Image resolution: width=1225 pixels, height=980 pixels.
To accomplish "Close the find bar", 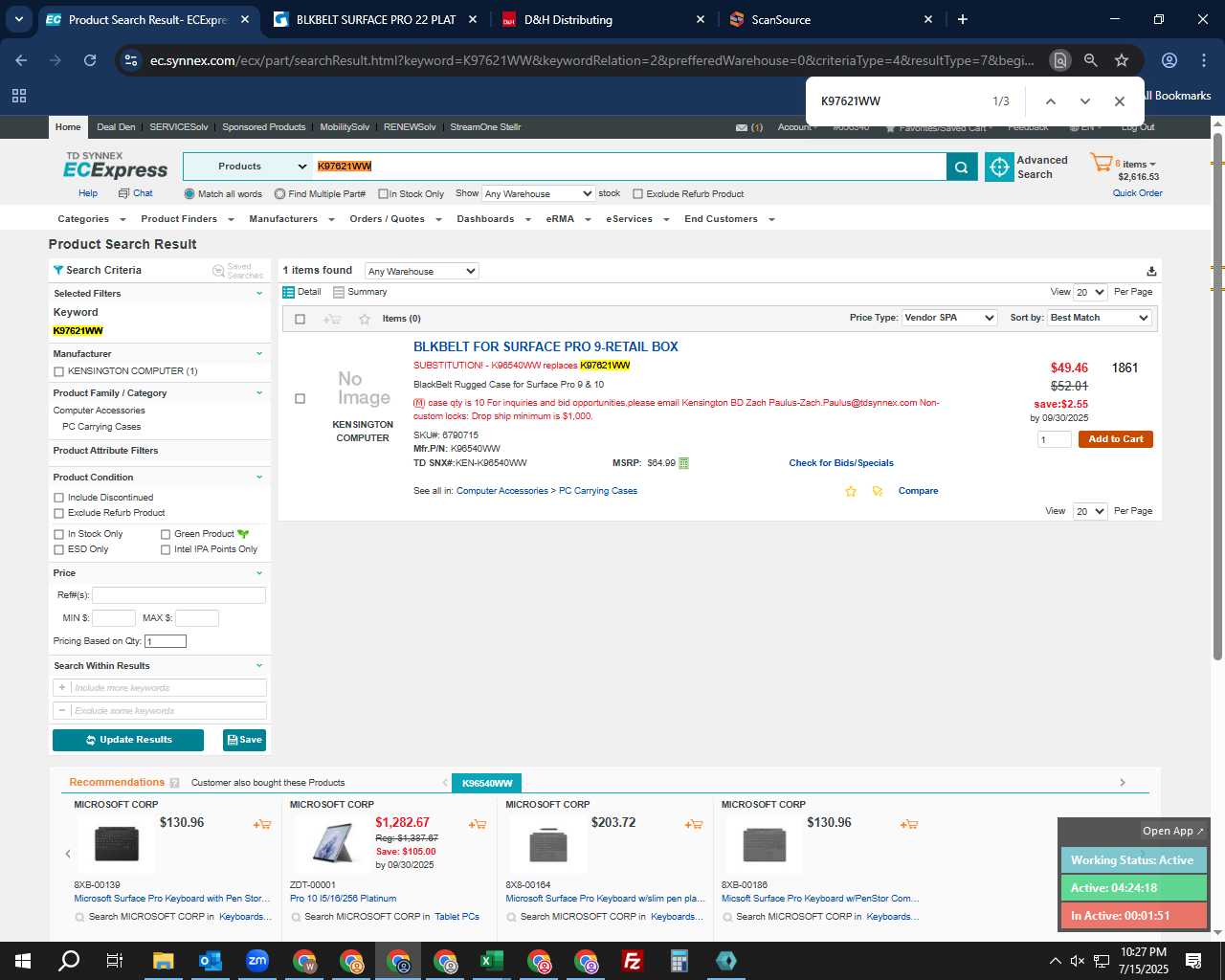I will coord(1119,101).
